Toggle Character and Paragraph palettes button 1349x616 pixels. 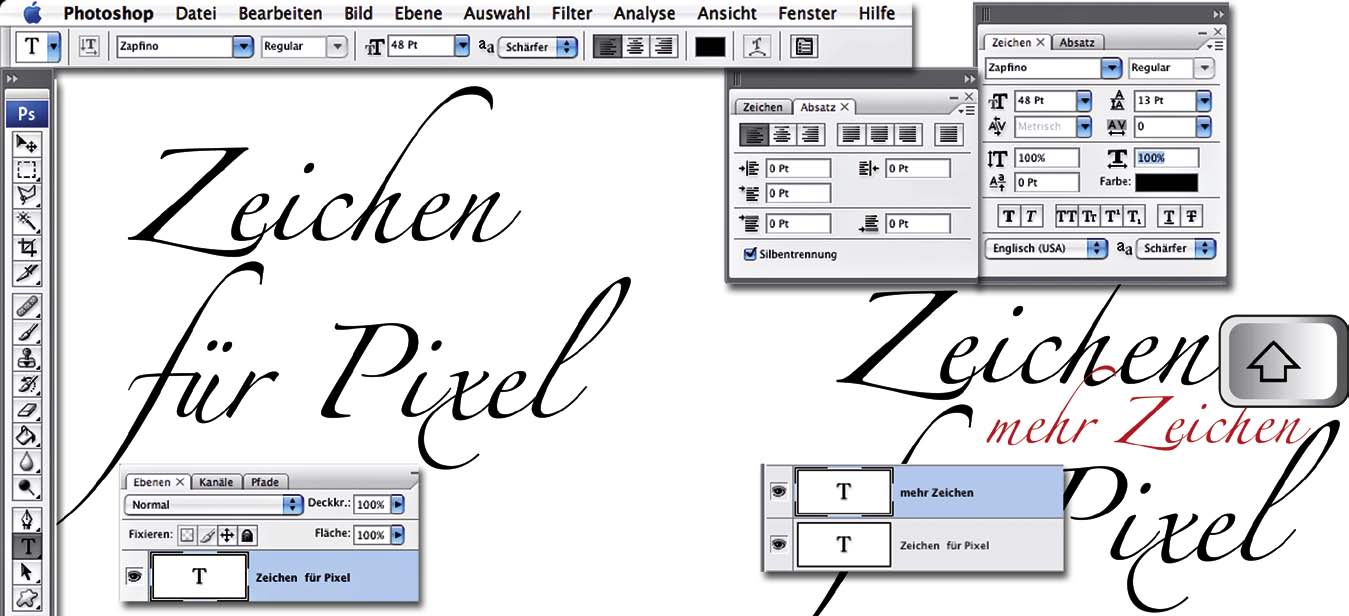point(803,47)
